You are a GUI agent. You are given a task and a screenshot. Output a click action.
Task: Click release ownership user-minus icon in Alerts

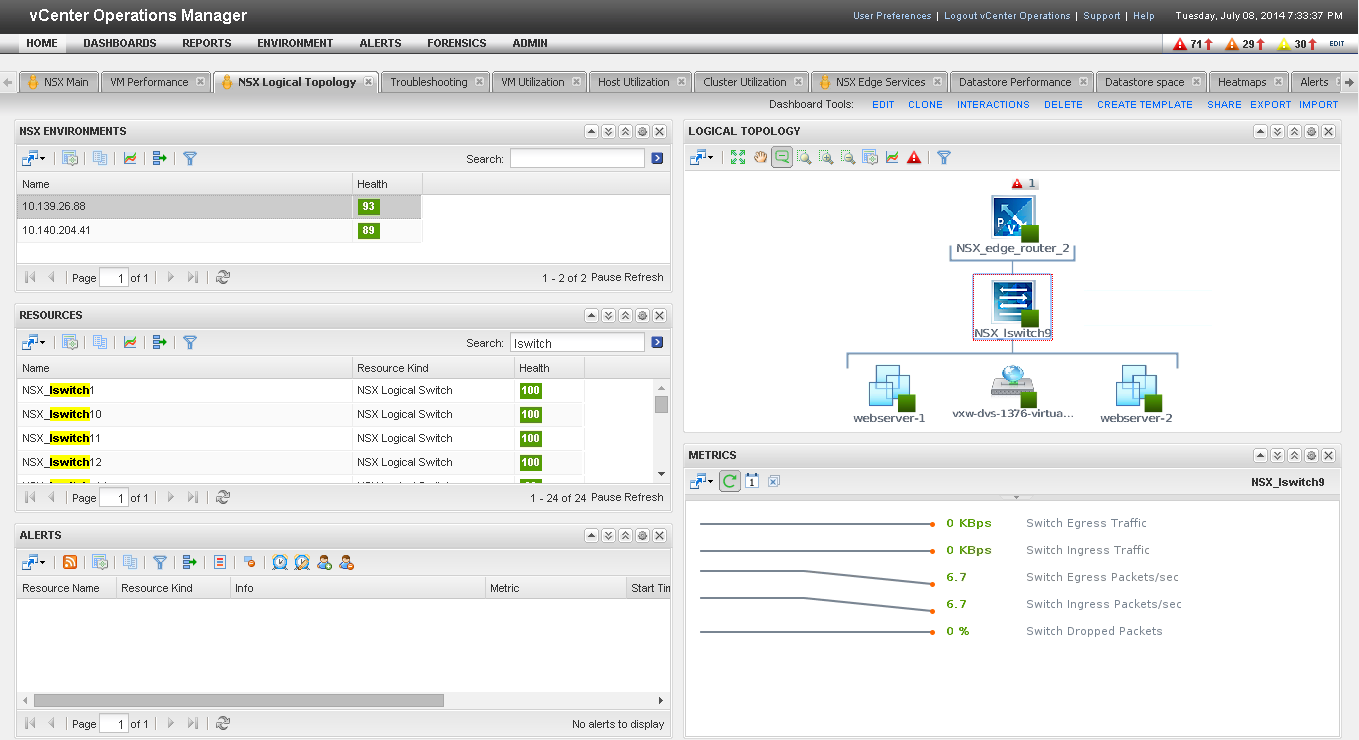346,562
